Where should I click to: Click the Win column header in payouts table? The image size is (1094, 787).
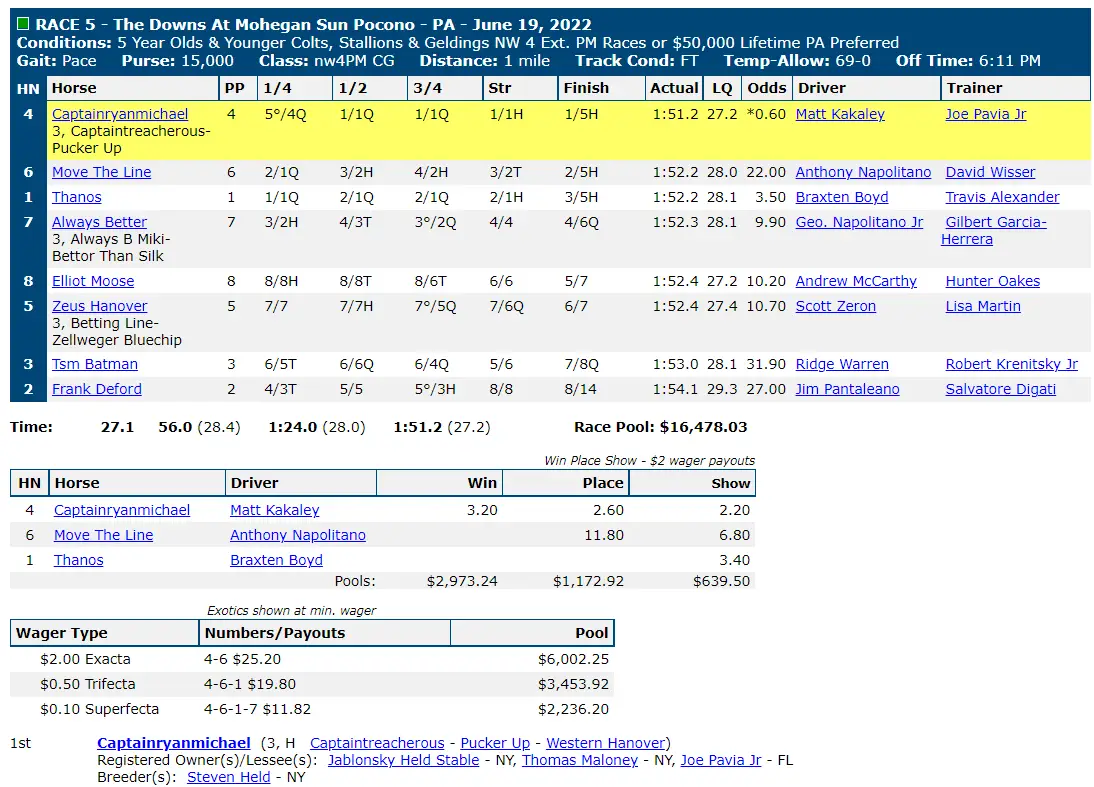(440, 483)
